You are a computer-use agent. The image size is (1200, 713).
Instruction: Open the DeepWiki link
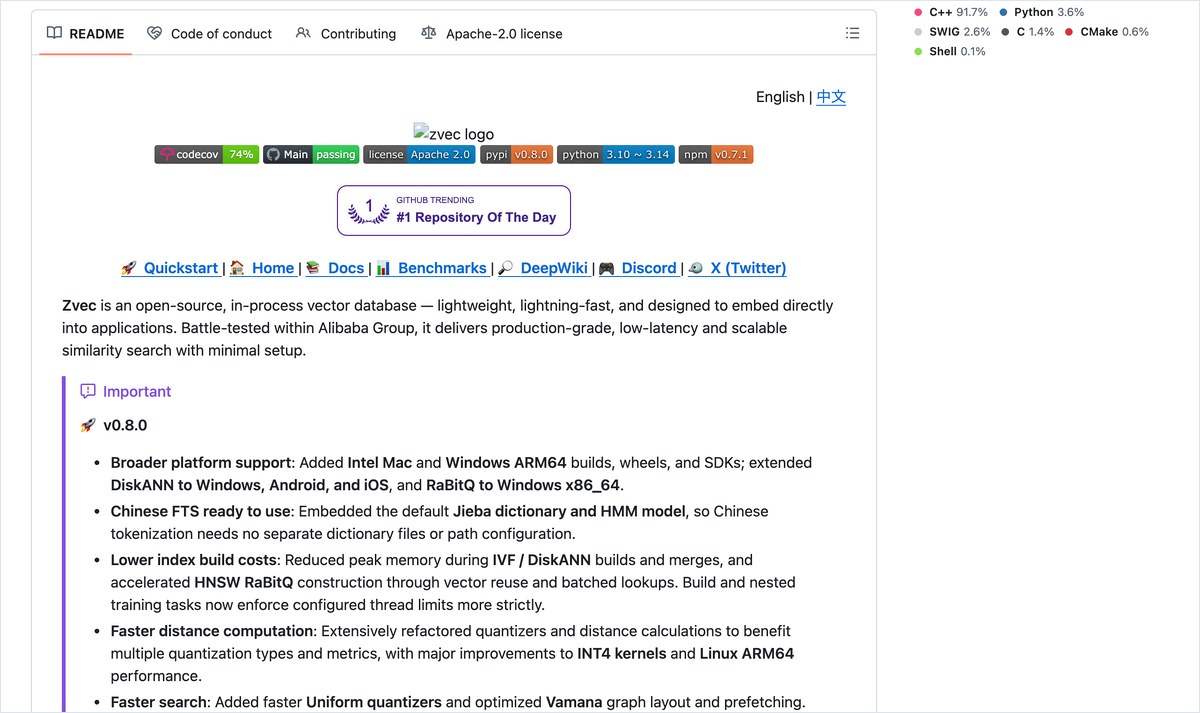pyautogui.click(x=543, y=268)
